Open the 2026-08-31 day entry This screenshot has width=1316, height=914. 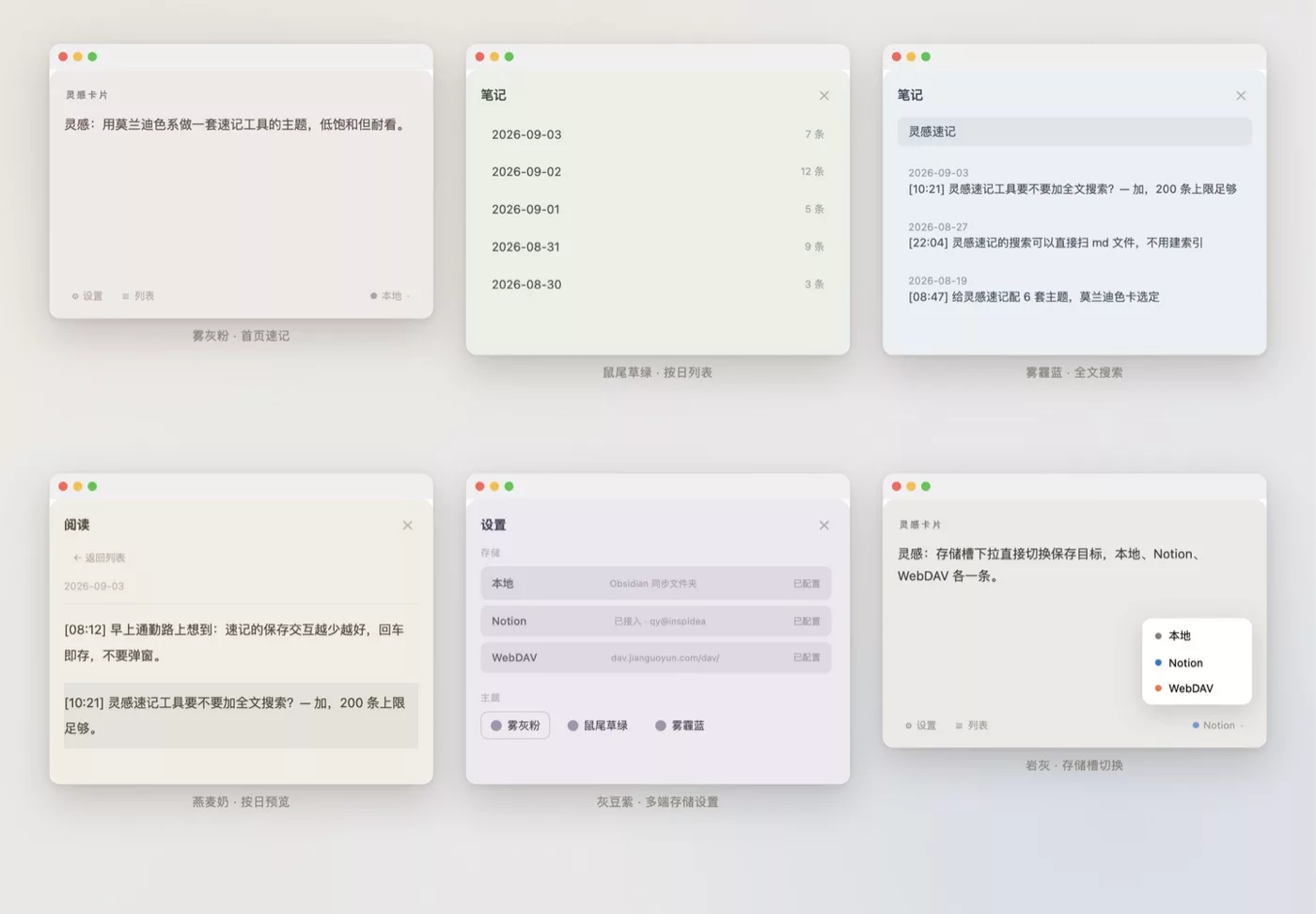coord(657,247)
